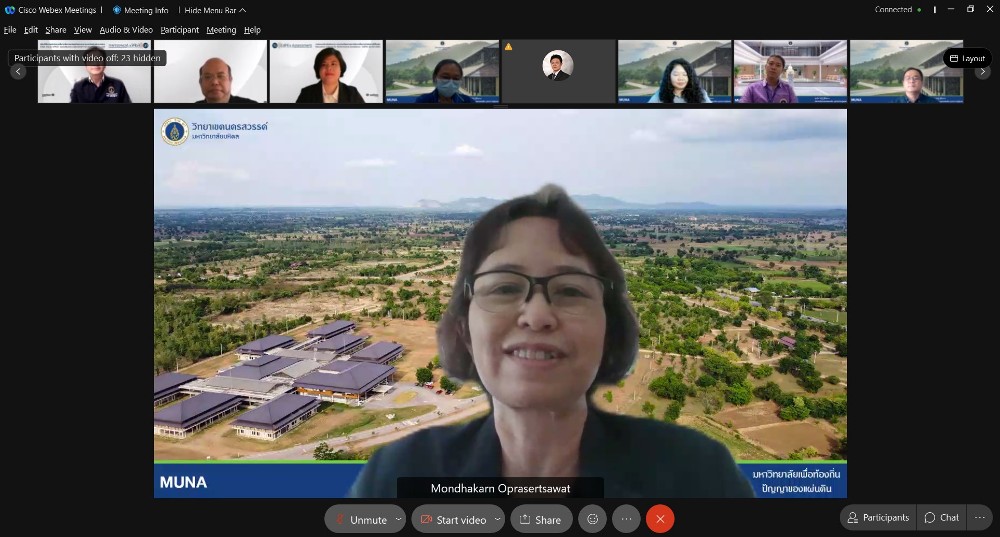Expand video options arrow next to Start video
1000x537 pixels.
pos(497,519)
